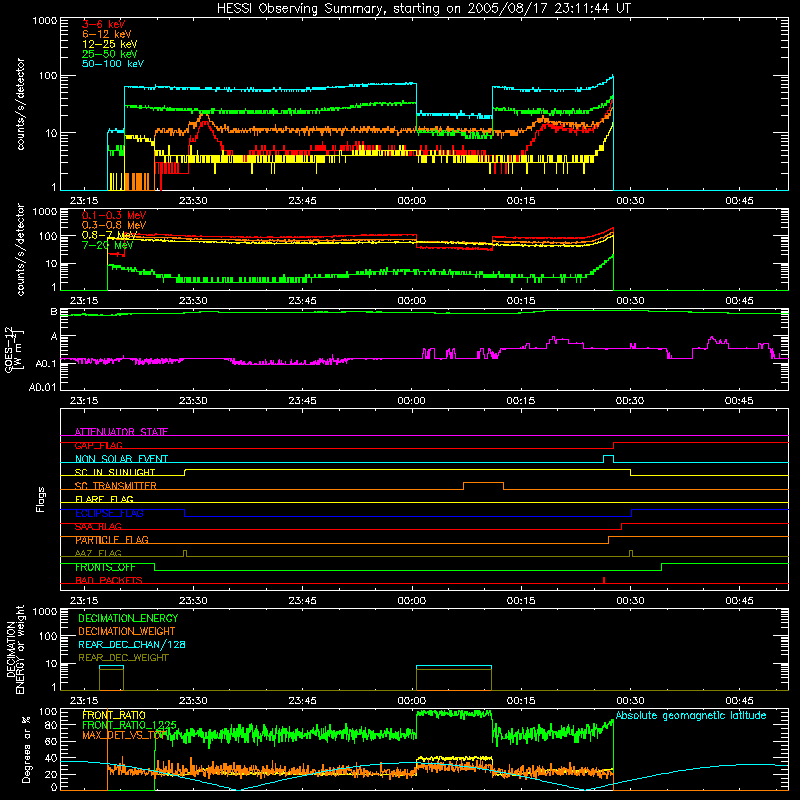This screenshot has width=800, height=800.
Task: Select the A0.1 tick label on GOES axis
Action: point(46,364)
